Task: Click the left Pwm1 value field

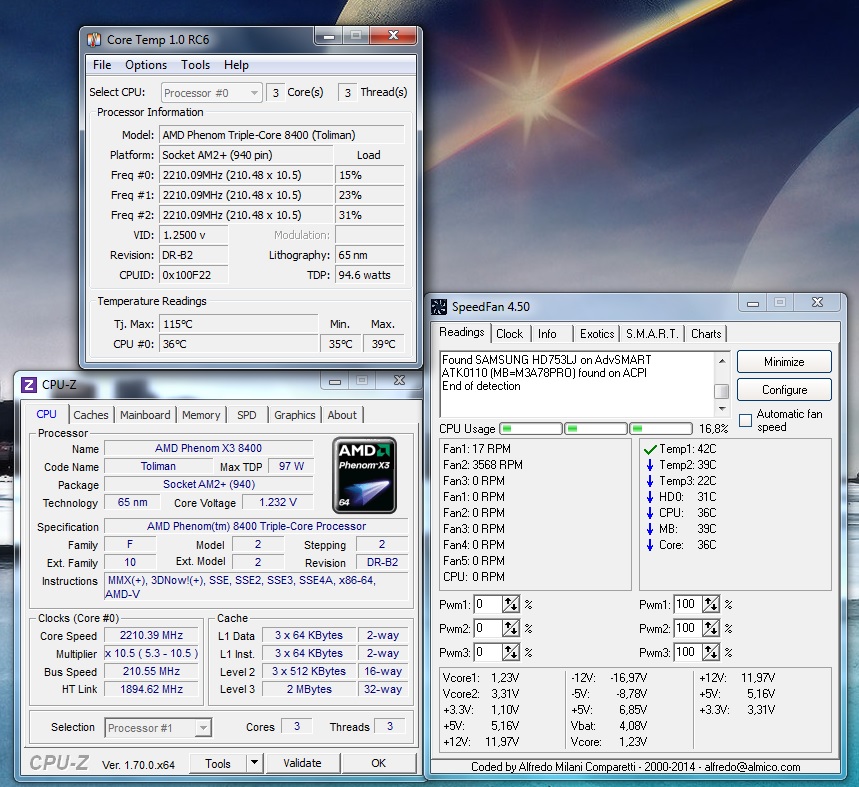Action: pos(488,605)
